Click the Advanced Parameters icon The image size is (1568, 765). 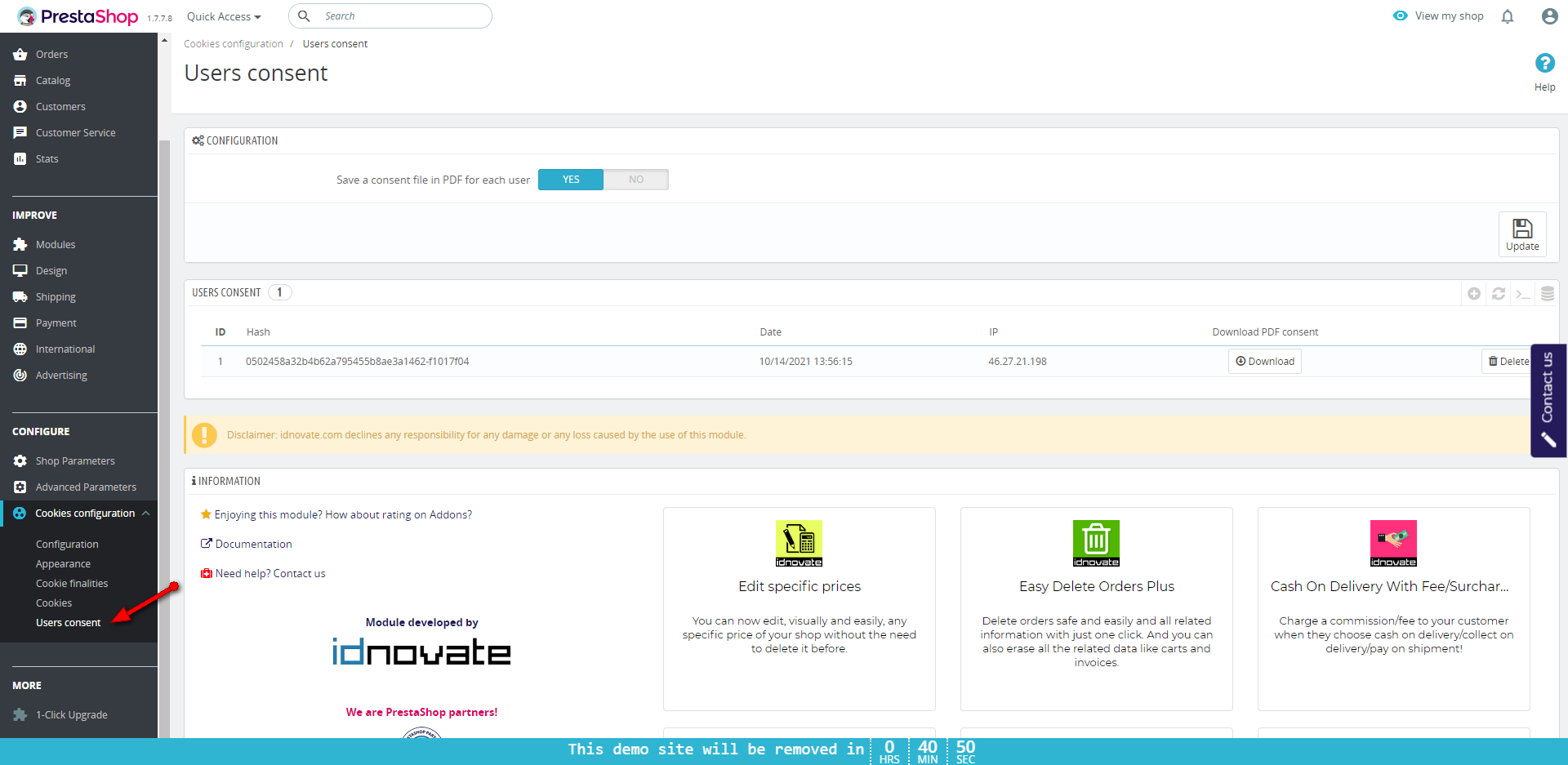pyautogui.click(x=20, y=487)
